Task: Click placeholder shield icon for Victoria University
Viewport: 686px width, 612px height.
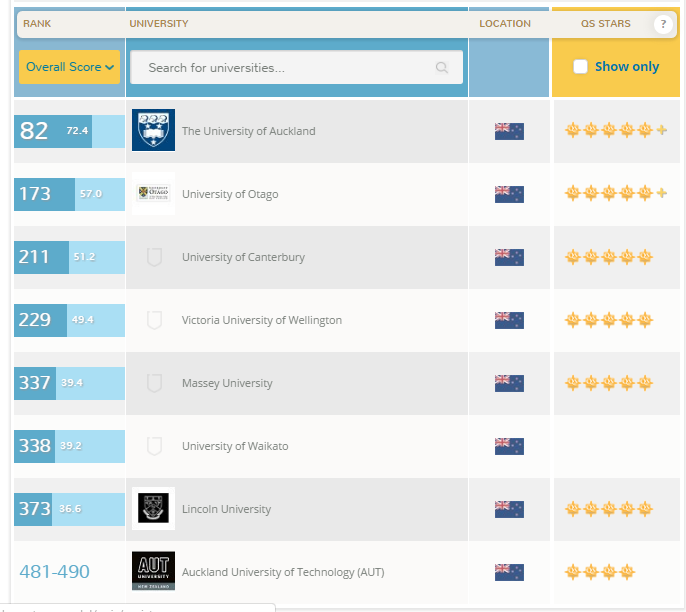Action: click(154, 320)
